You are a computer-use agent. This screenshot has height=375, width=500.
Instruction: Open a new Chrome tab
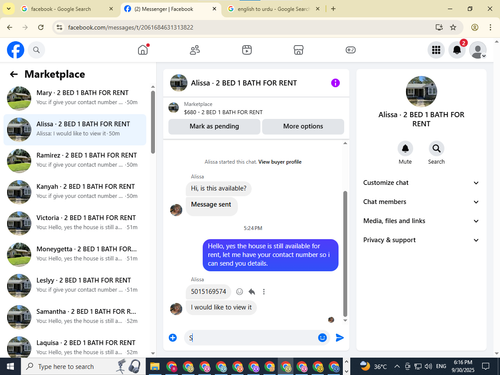[333, 9]
